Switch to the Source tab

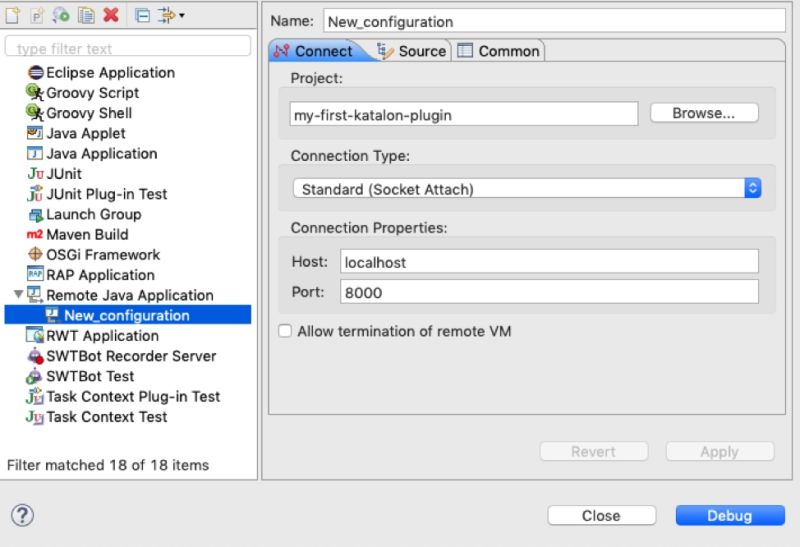411,51
